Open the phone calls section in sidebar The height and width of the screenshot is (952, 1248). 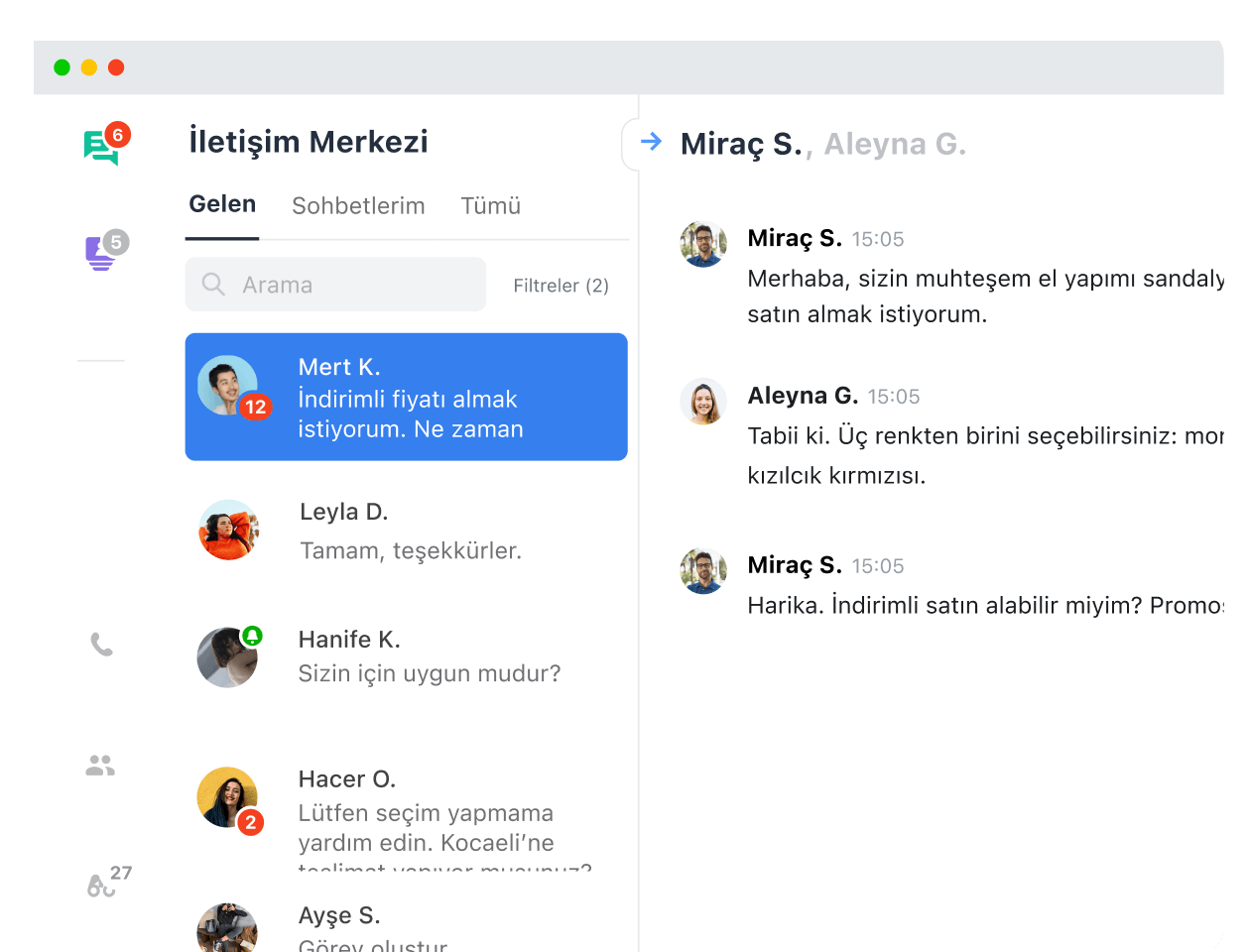(x=101, y=645)
